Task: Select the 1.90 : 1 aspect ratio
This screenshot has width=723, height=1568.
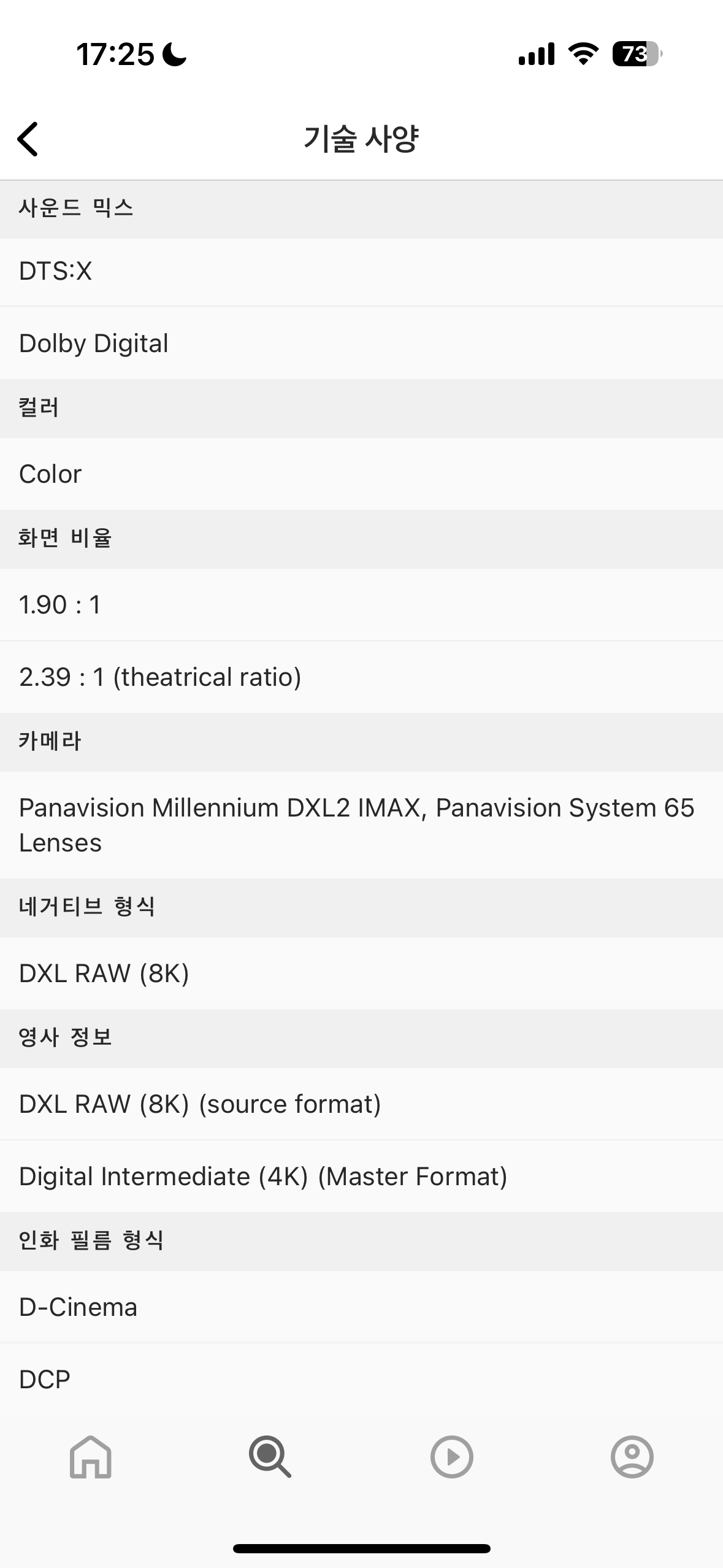Action: (361, 605)
